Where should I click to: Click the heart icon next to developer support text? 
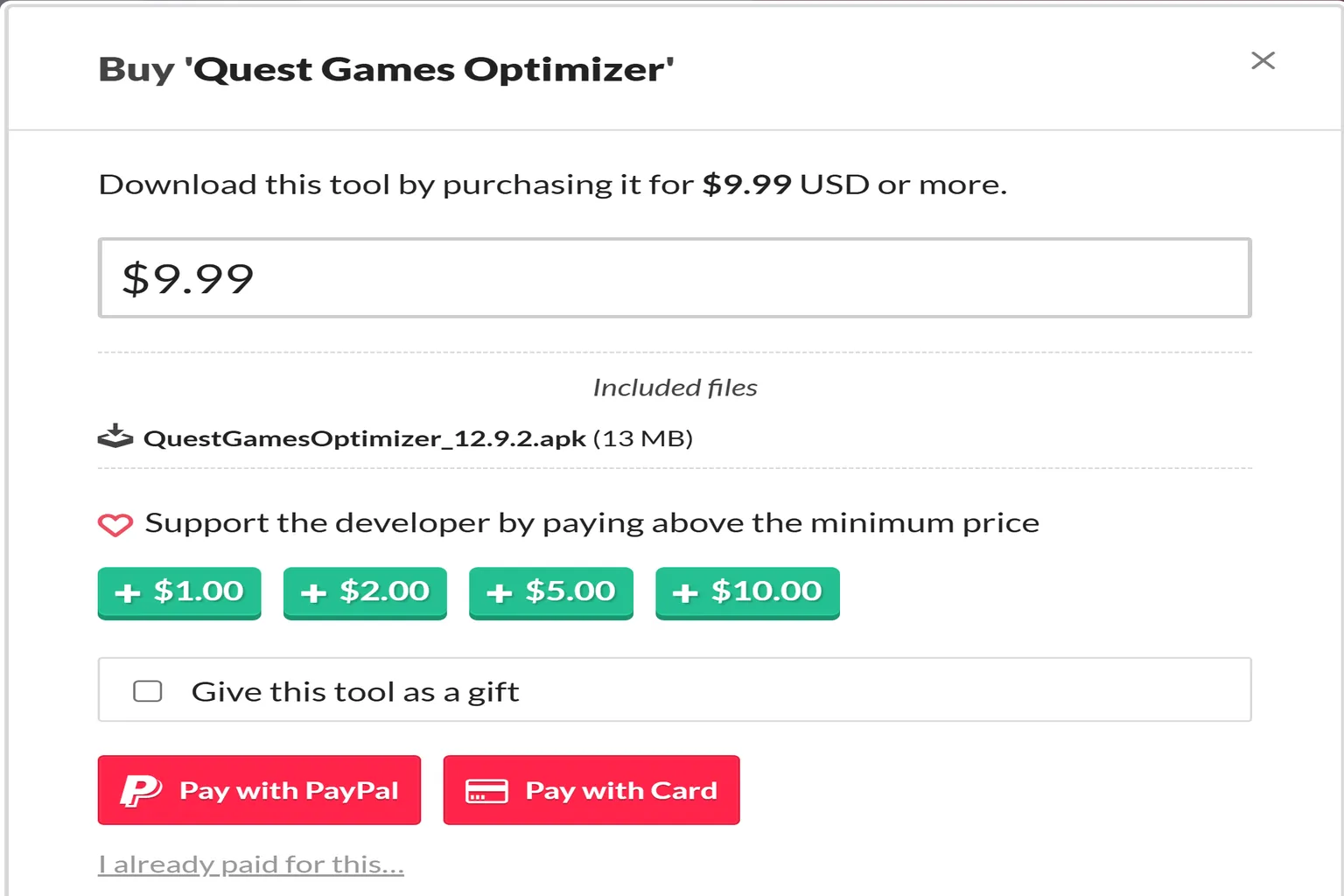tap(115, 523)
